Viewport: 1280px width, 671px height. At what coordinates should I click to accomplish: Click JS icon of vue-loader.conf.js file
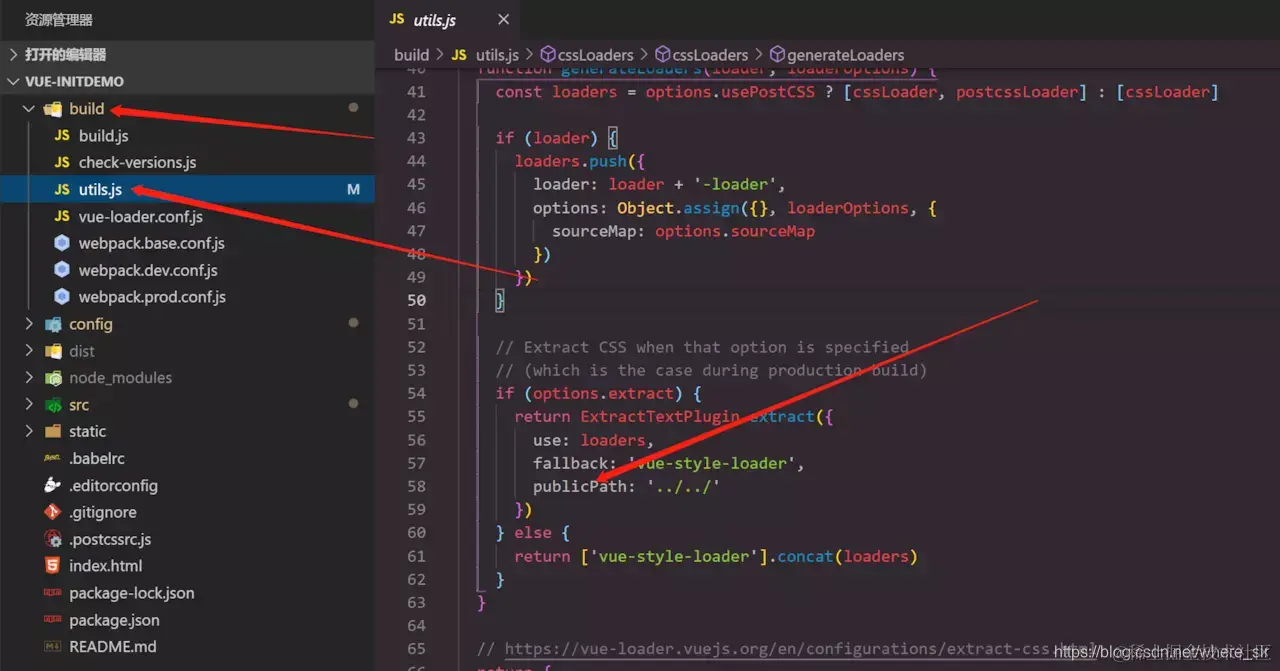[62, 217]
